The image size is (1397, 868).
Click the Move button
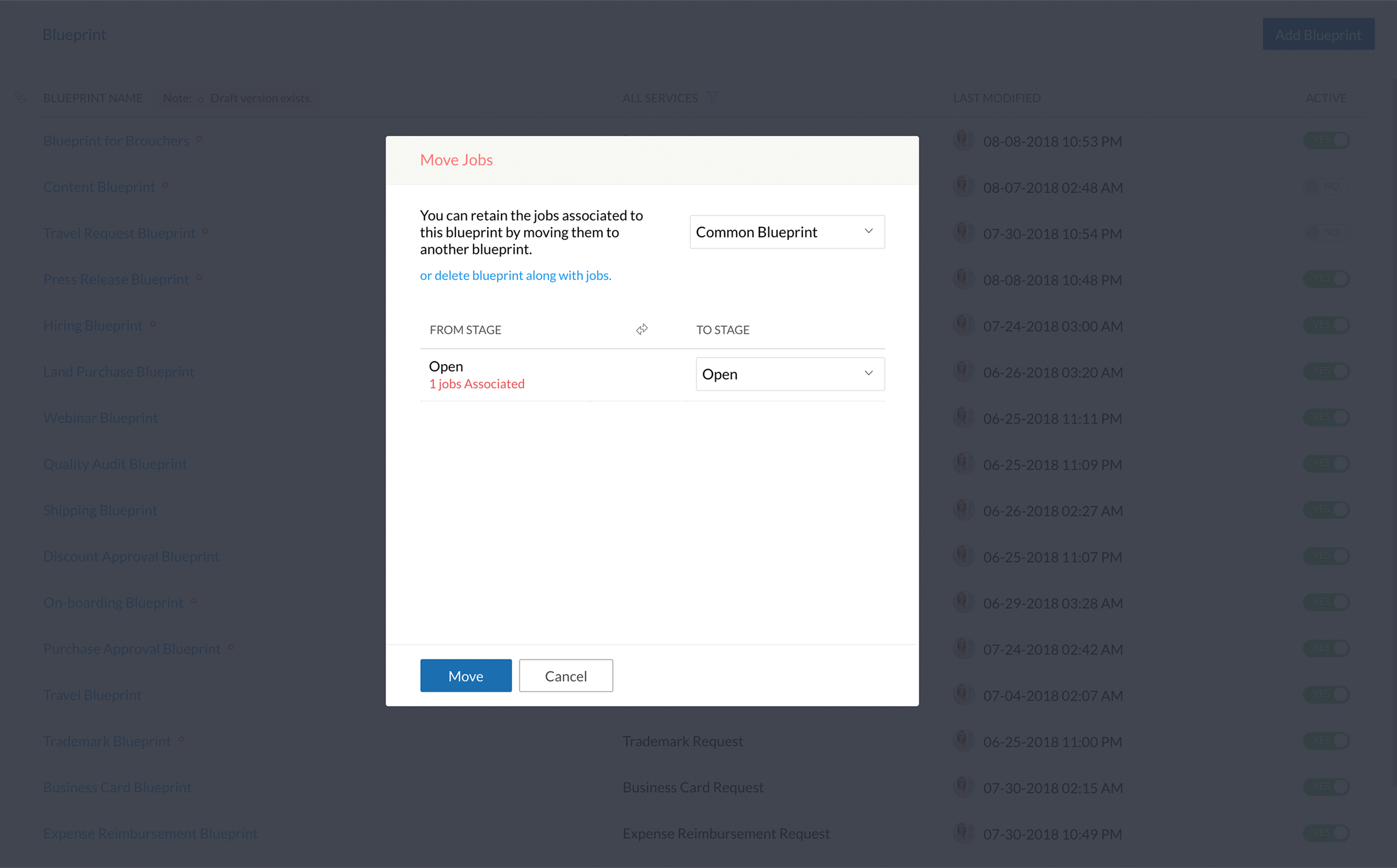(465, 675)
